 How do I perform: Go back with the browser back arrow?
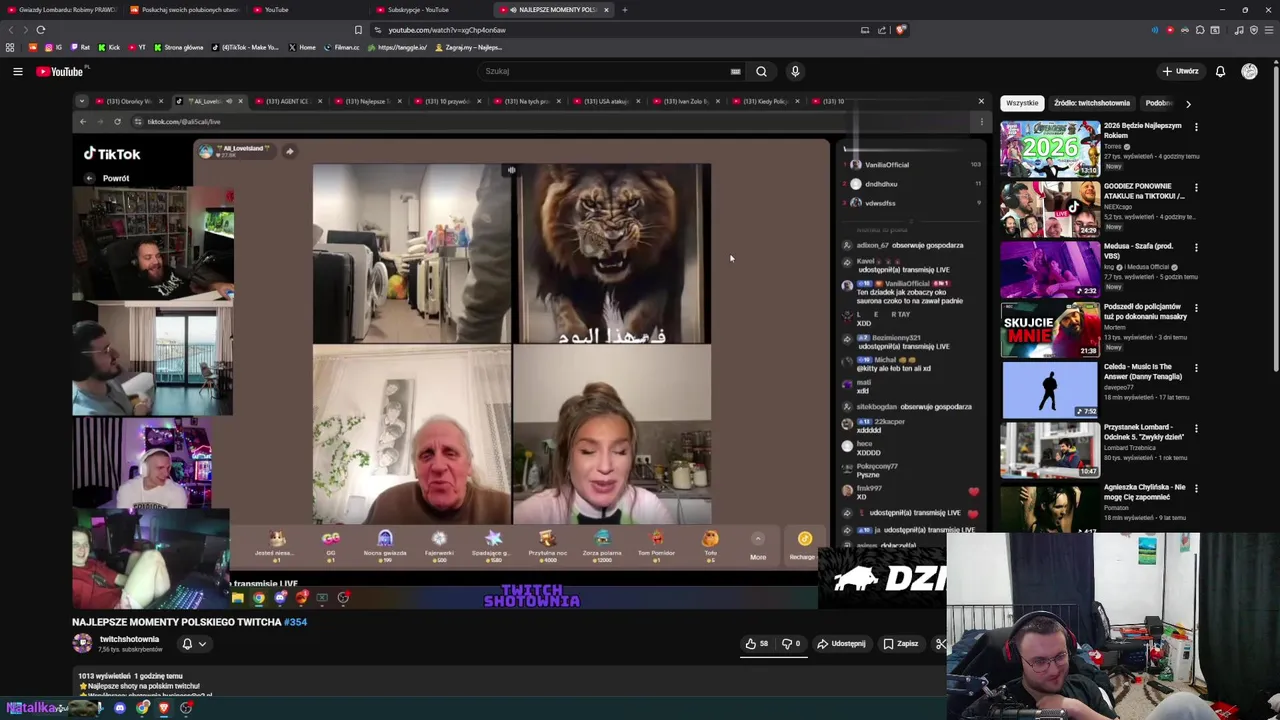coord(11,30)
